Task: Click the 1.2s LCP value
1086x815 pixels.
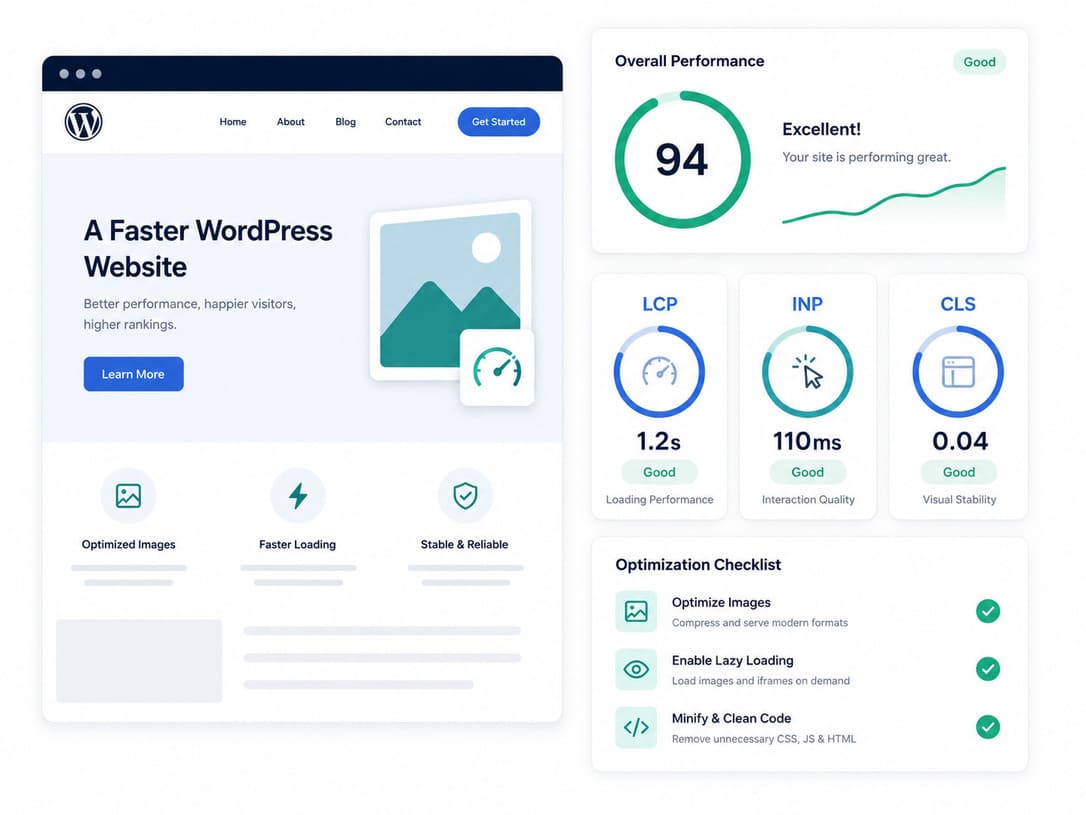Action: pyautogui.click(x=659, y=441)
